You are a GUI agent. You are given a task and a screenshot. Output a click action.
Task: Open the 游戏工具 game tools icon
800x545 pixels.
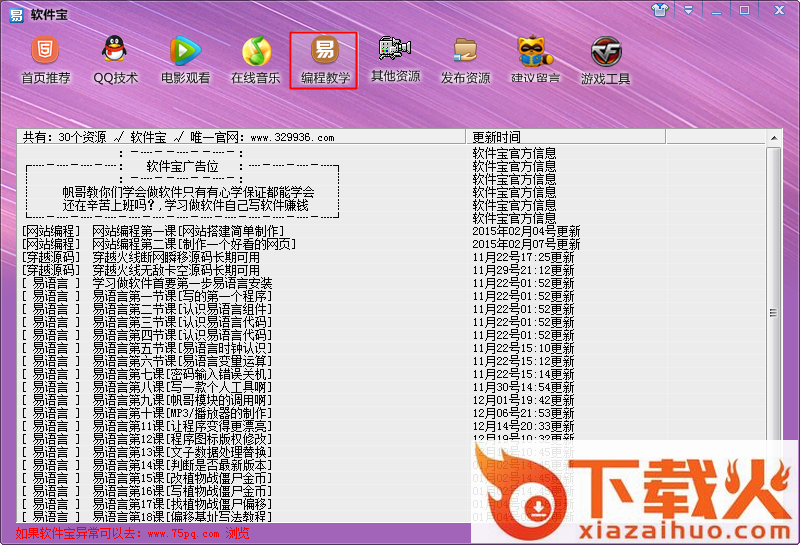pyautogui.click(x=606, y=59)
